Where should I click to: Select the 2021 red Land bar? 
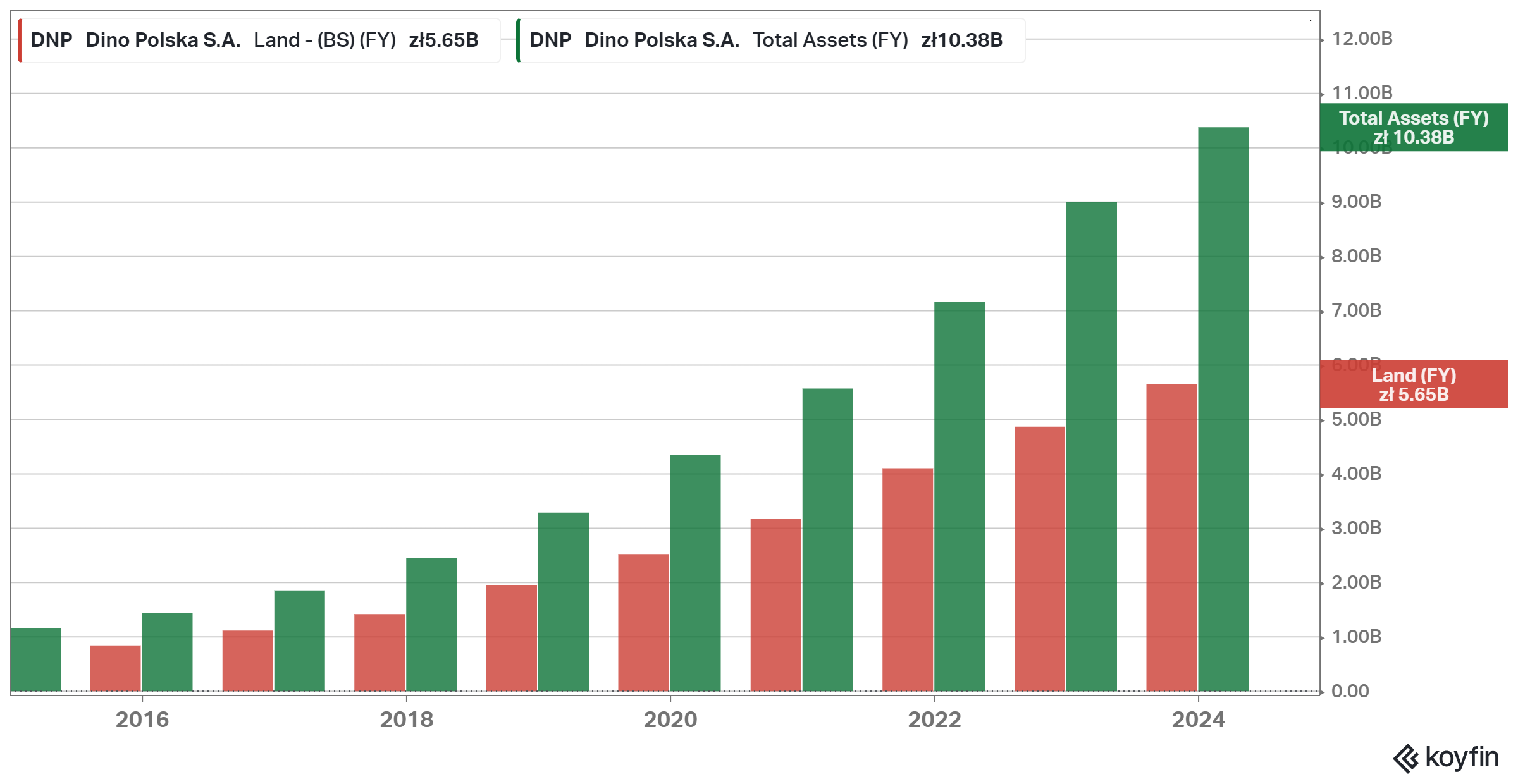[x=776, y=605]
